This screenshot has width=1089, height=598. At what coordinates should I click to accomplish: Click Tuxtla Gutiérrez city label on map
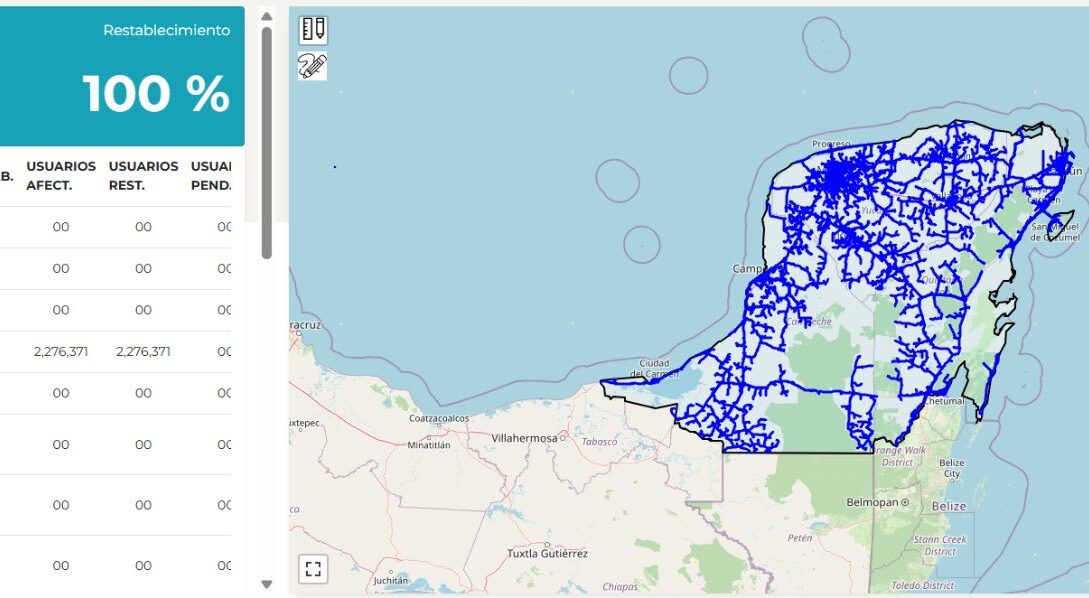tap(547, 553)
